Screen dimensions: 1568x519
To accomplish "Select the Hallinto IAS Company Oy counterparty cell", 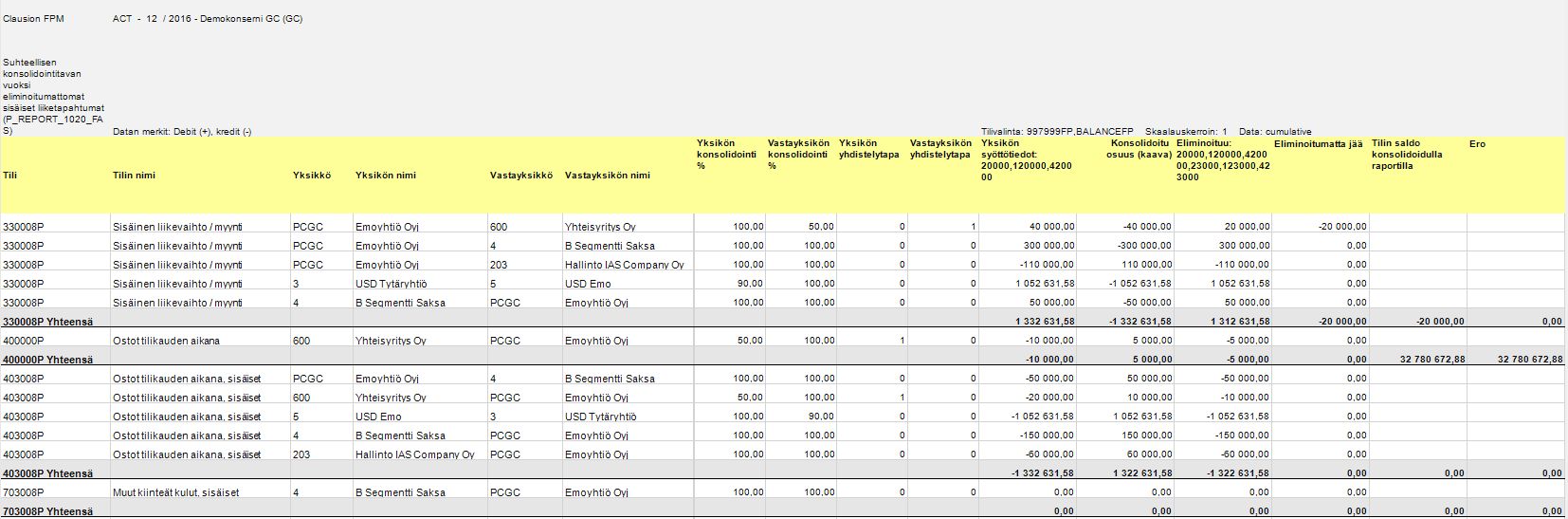I will click(624, 265).
